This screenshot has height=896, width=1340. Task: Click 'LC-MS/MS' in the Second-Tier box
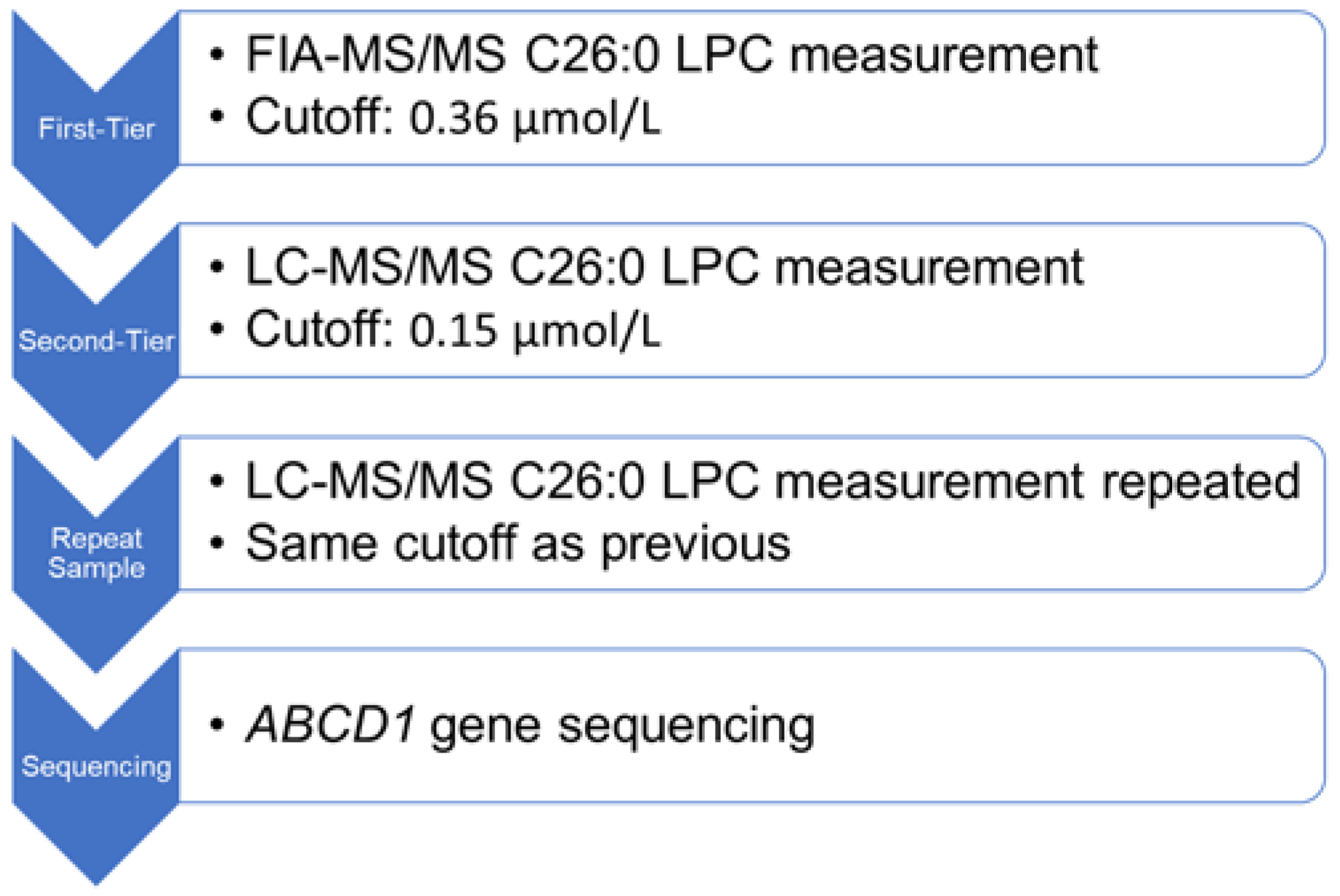tap(368, 267)
